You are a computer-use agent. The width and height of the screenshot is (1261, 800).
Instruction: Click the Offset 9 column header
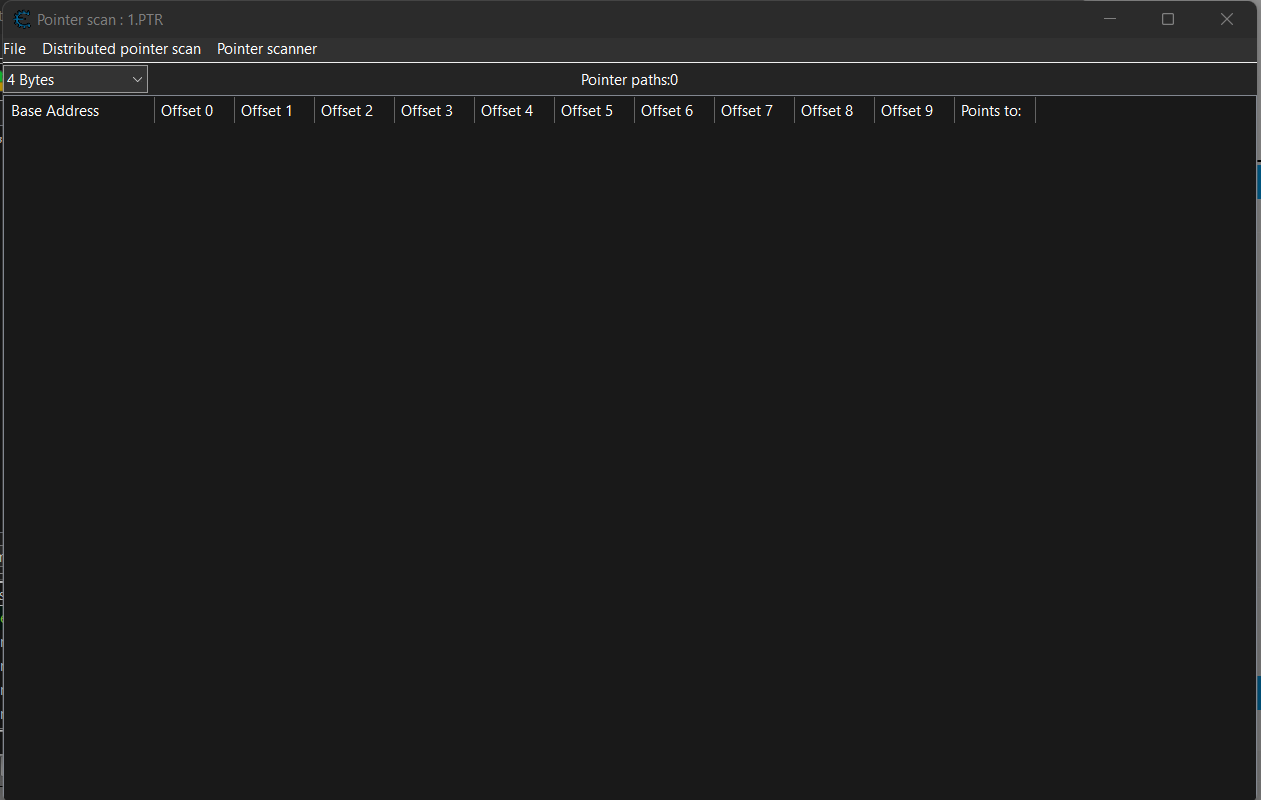(915, 111)
